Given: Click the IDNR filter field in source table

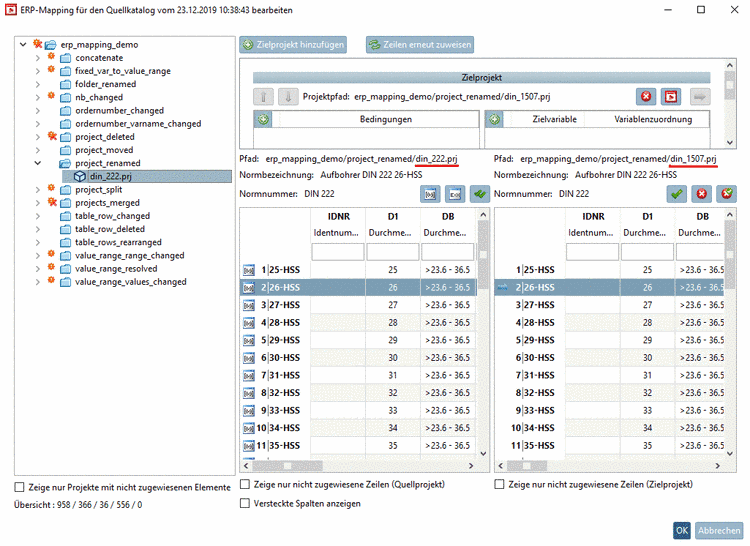Looking at the screenshot, I should 338,252.
